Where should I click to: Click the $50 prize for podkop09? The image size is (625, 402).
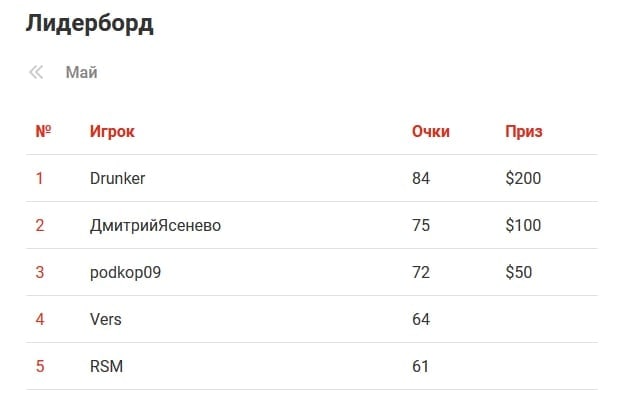pos(519,272)
